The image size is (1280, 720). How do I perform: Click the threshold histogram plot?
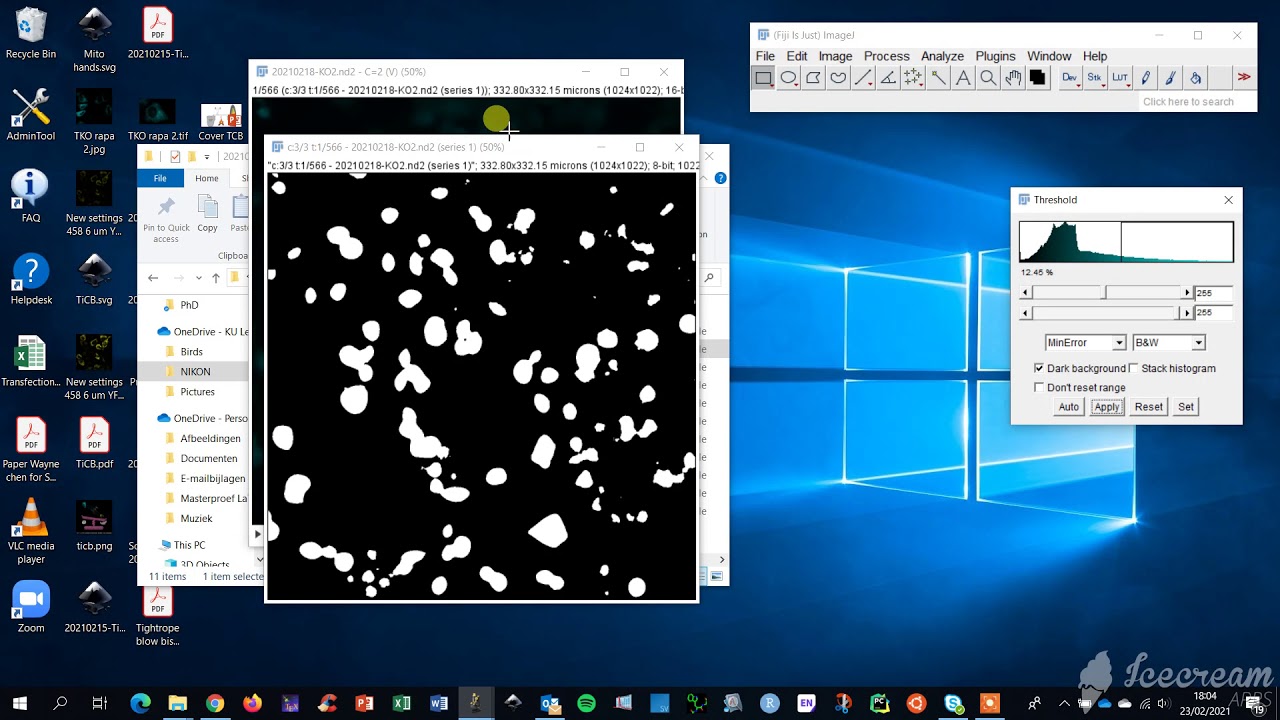[x=1126, y=242]
